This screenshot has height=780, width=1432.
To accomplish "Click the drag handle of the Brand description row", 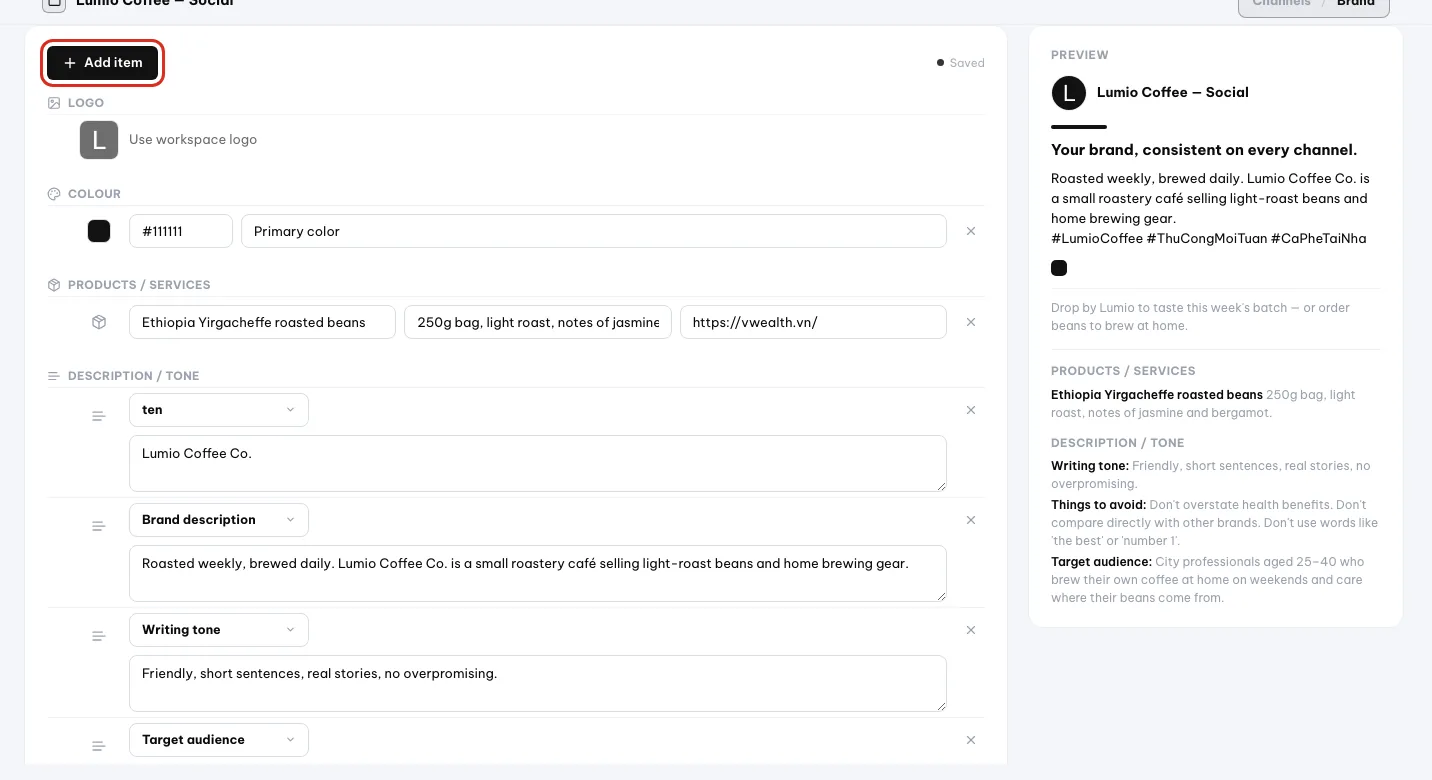I will point(99,526).
